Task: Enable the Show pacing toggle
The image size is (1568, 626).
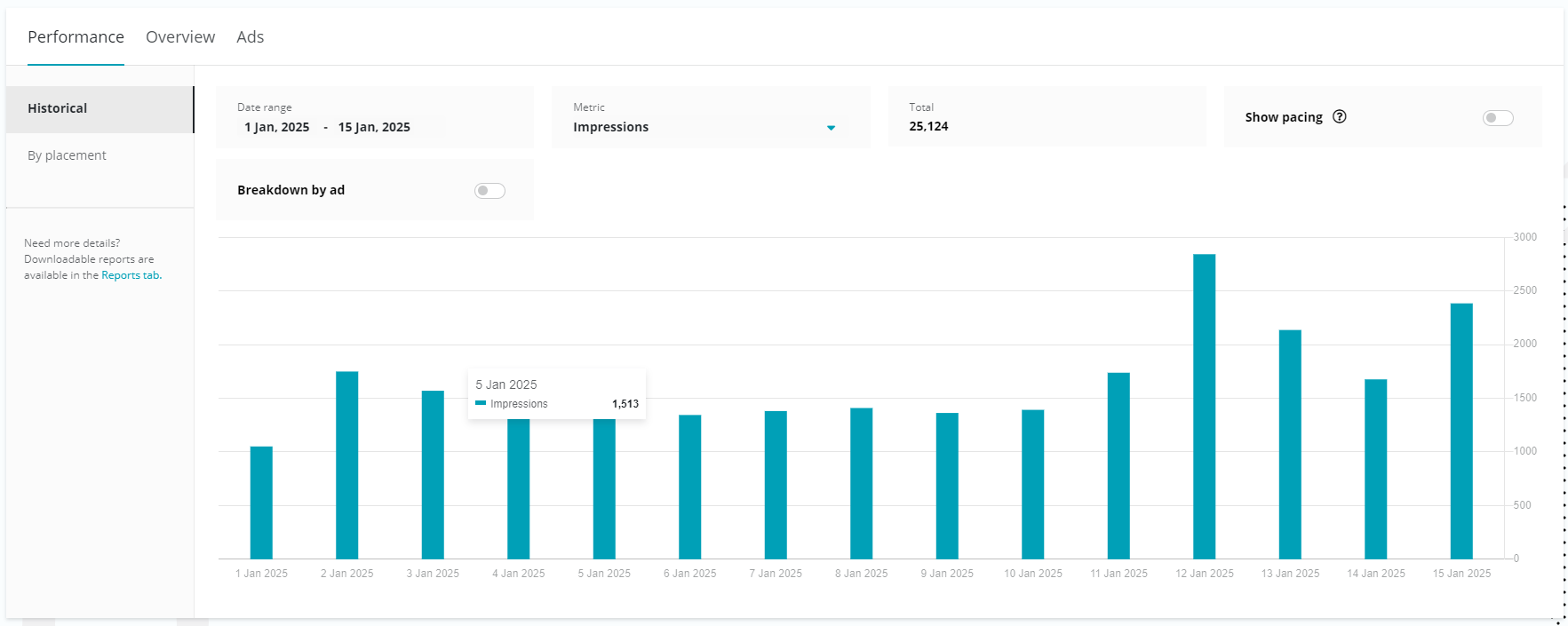Action: coord(1497,118)
